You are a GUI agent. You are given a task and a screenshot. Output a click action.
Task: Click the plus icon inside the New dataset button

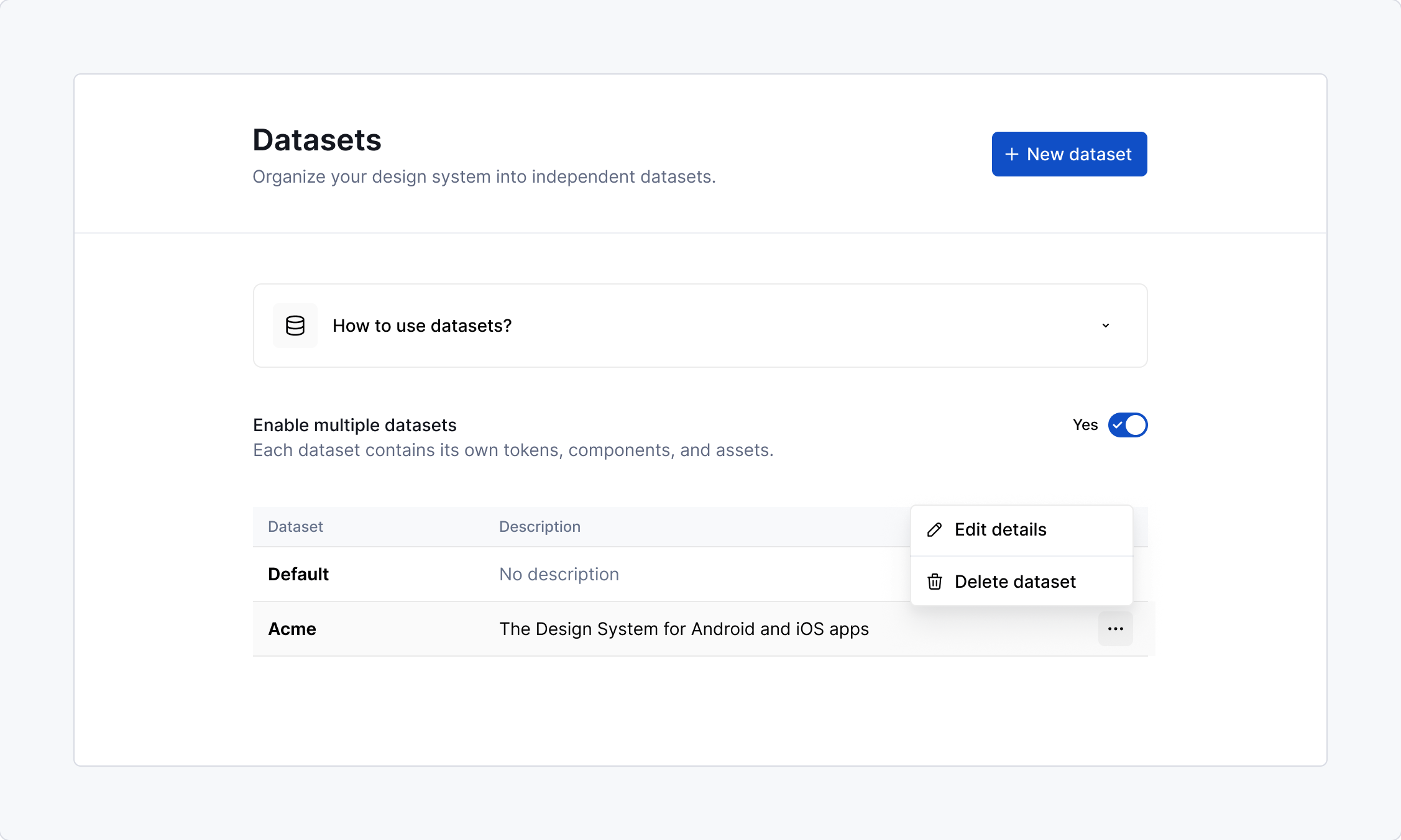[x=1012, y=153]
